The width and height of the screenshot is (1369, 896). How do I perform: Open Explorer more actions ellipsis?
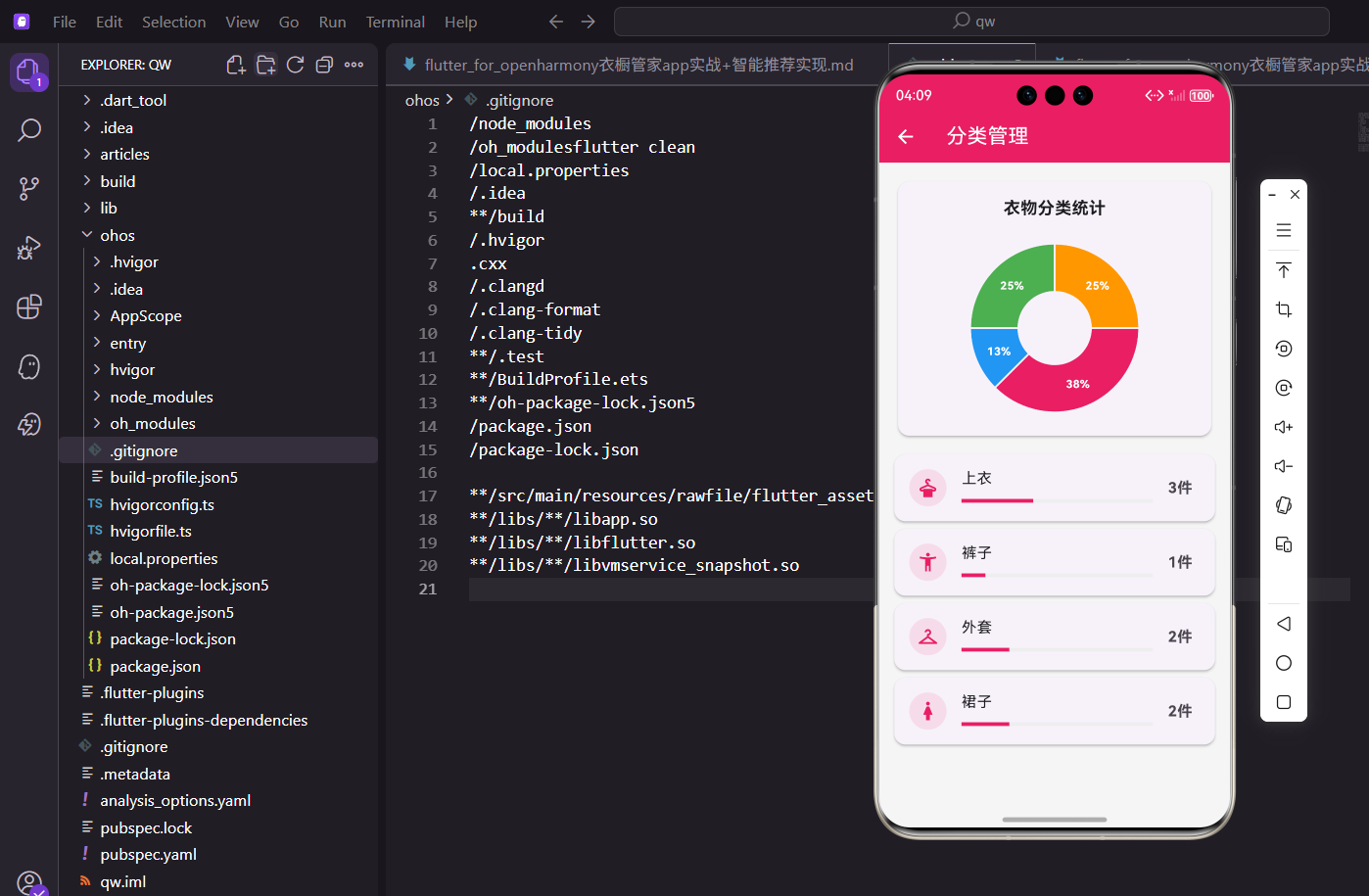[354, 65]
